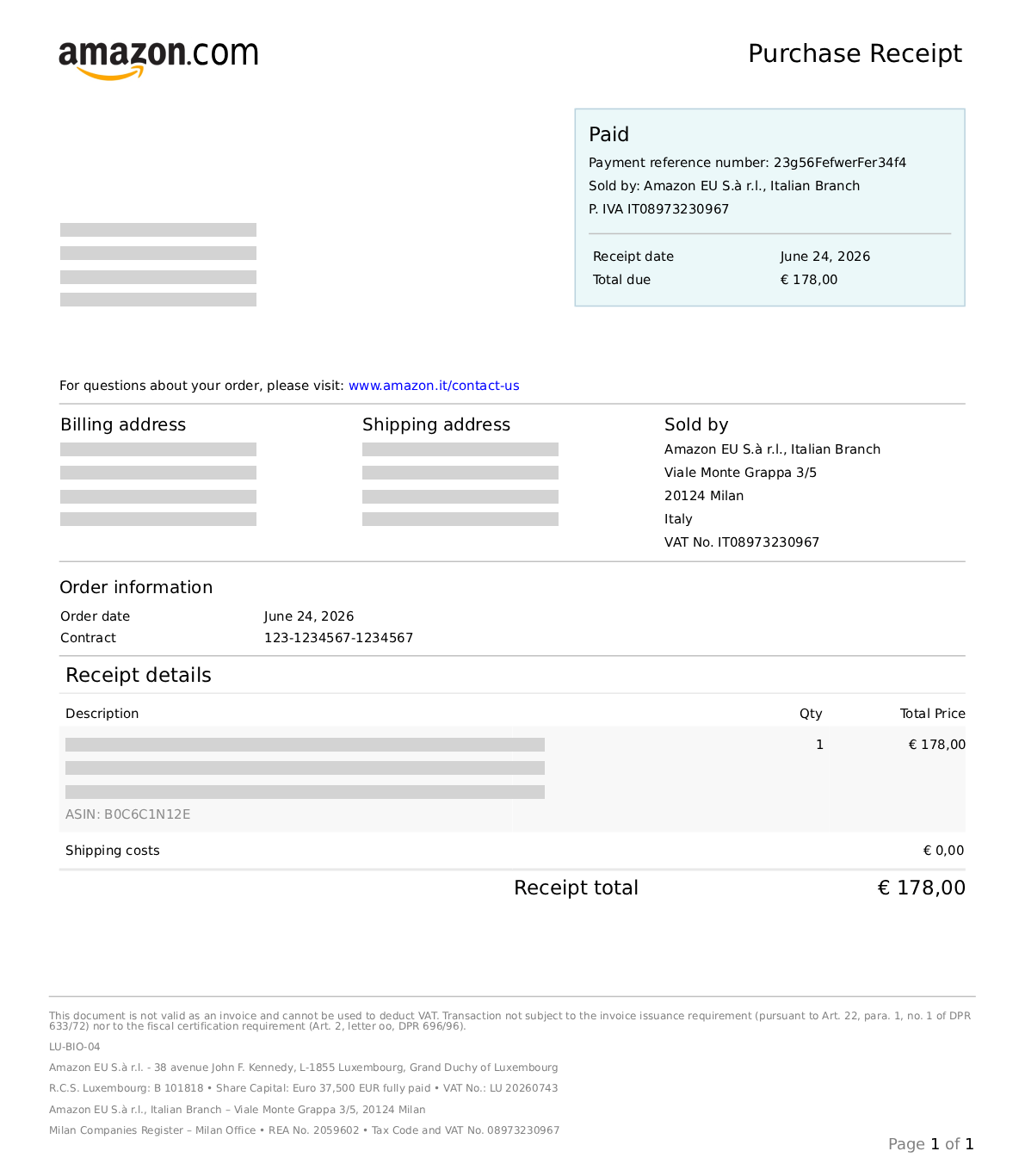Select the Paid status heading
Screen dimensions: 1025x1176
[608, 134]
